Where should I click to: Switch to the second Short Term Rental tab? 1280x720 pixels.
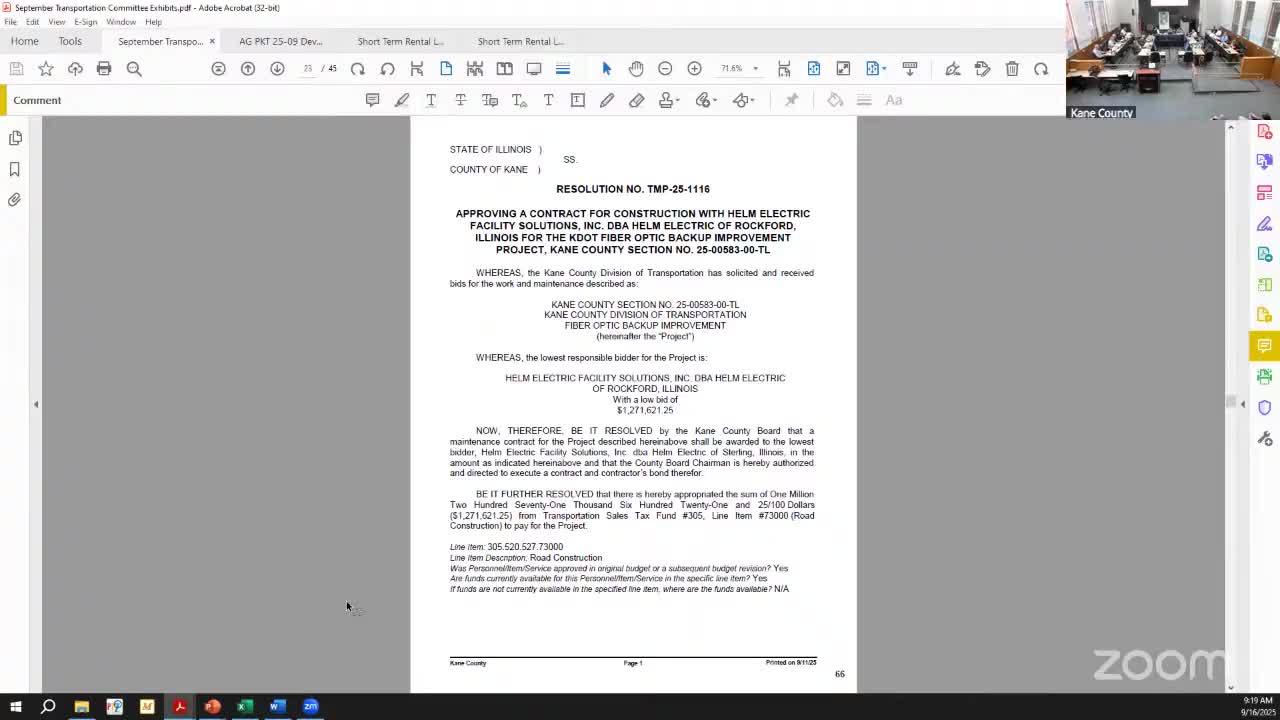pyautogui.click(x=521, y=42)
